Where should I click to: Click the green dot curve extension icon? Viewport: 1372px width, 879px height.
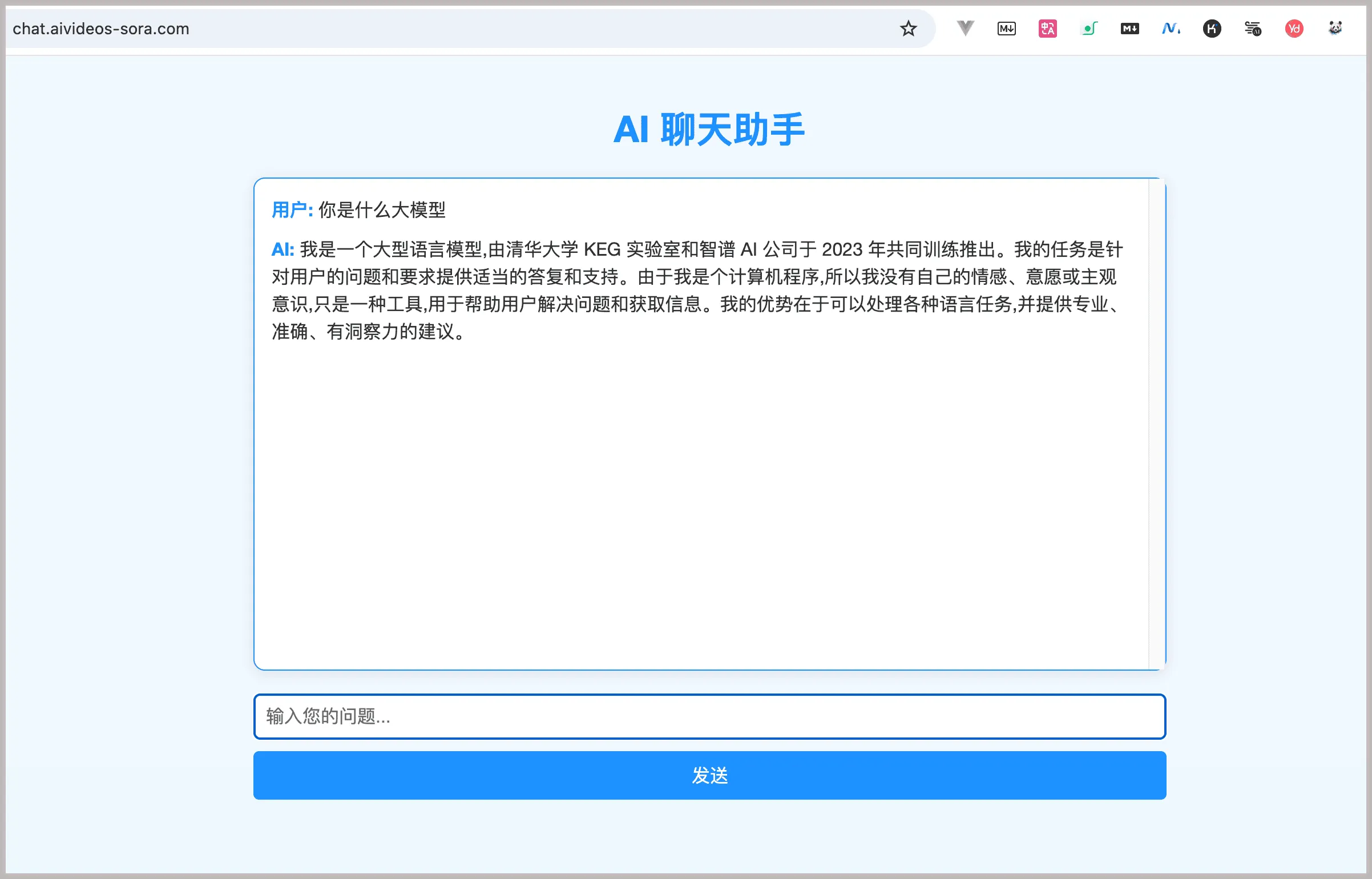click(1089, 29)
